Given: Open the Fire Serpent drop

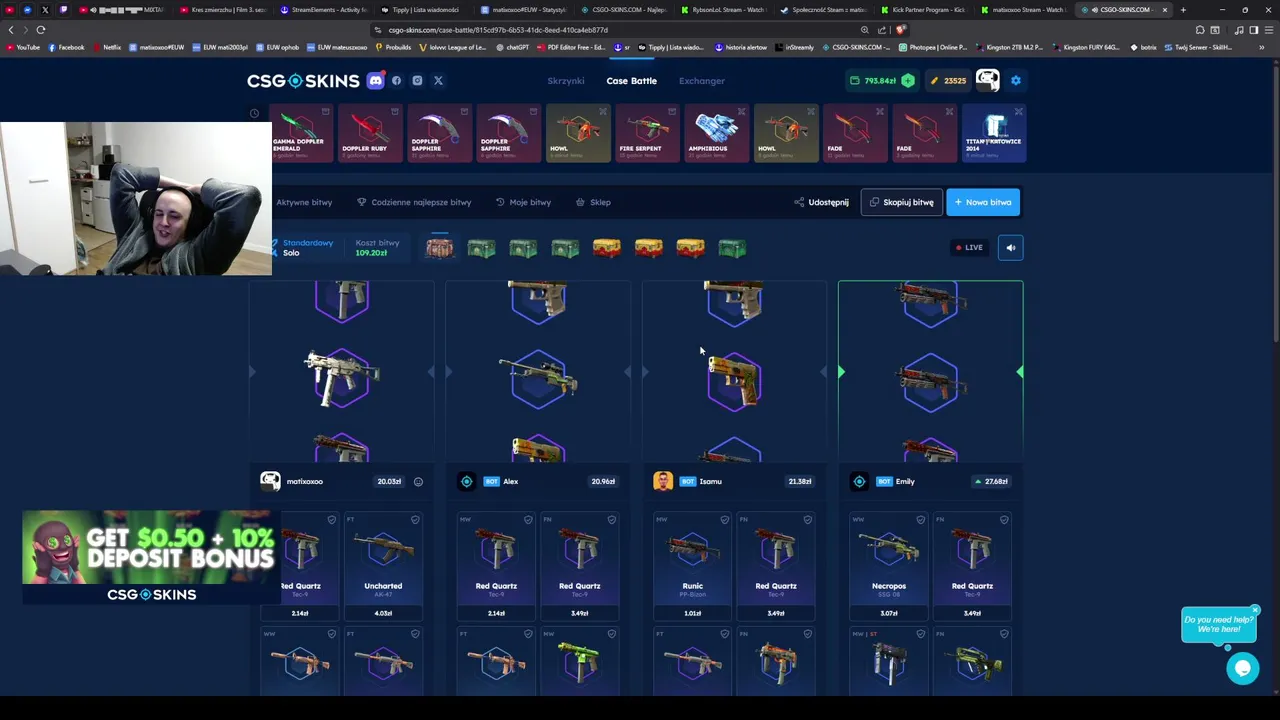Looking at the screenshot, I should tap(646, 132).
